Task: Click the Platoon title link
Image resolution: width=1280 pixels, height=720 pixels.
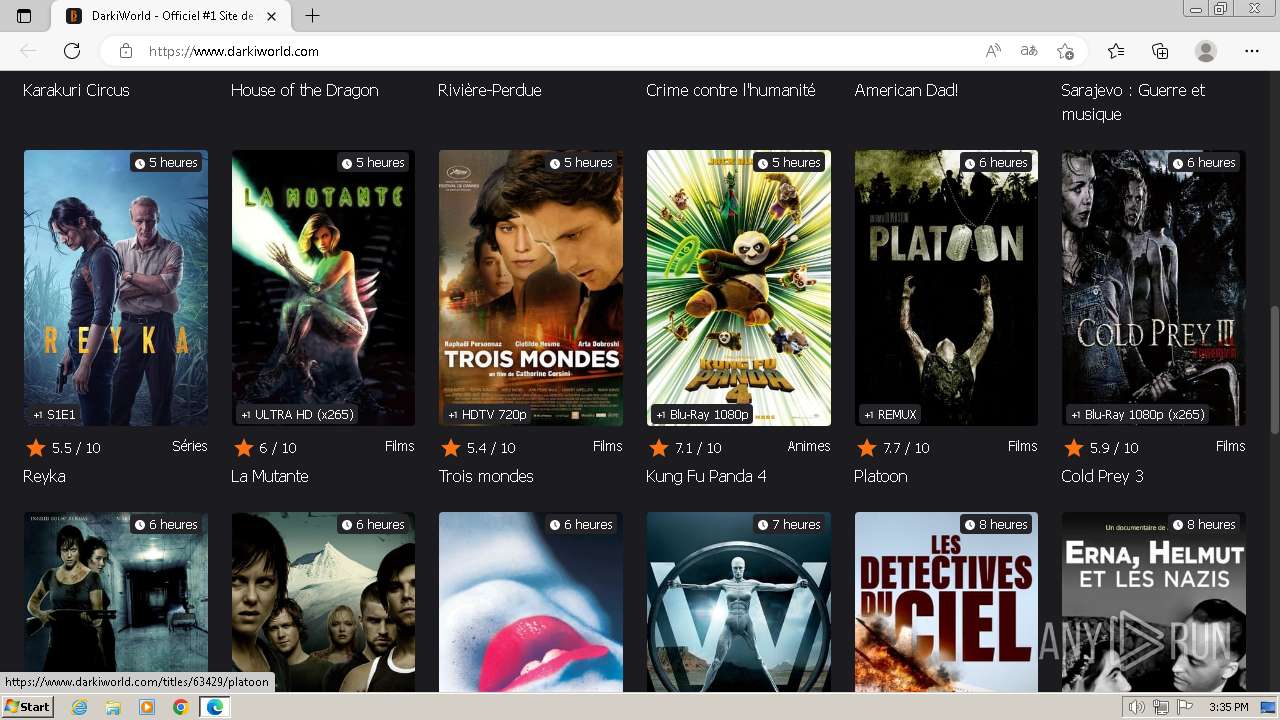Action: click(881, 476)
